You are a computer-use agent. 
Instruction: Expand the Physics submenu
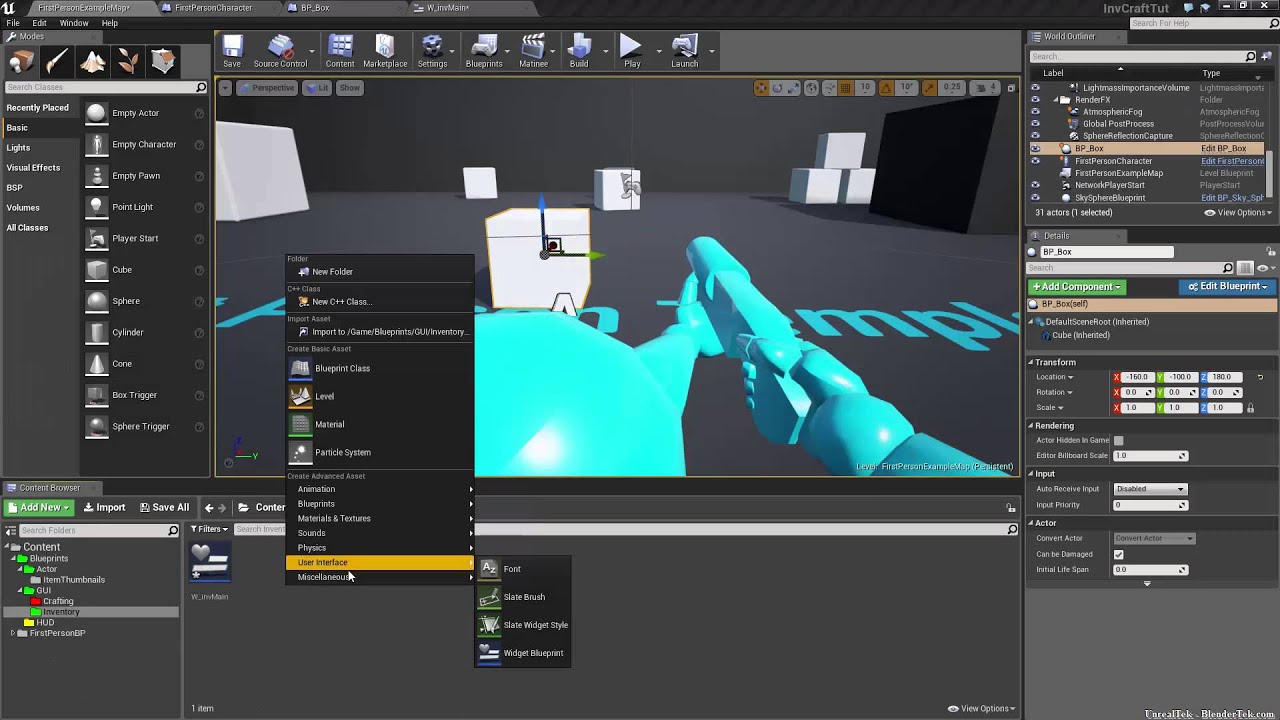pos(379,548)
